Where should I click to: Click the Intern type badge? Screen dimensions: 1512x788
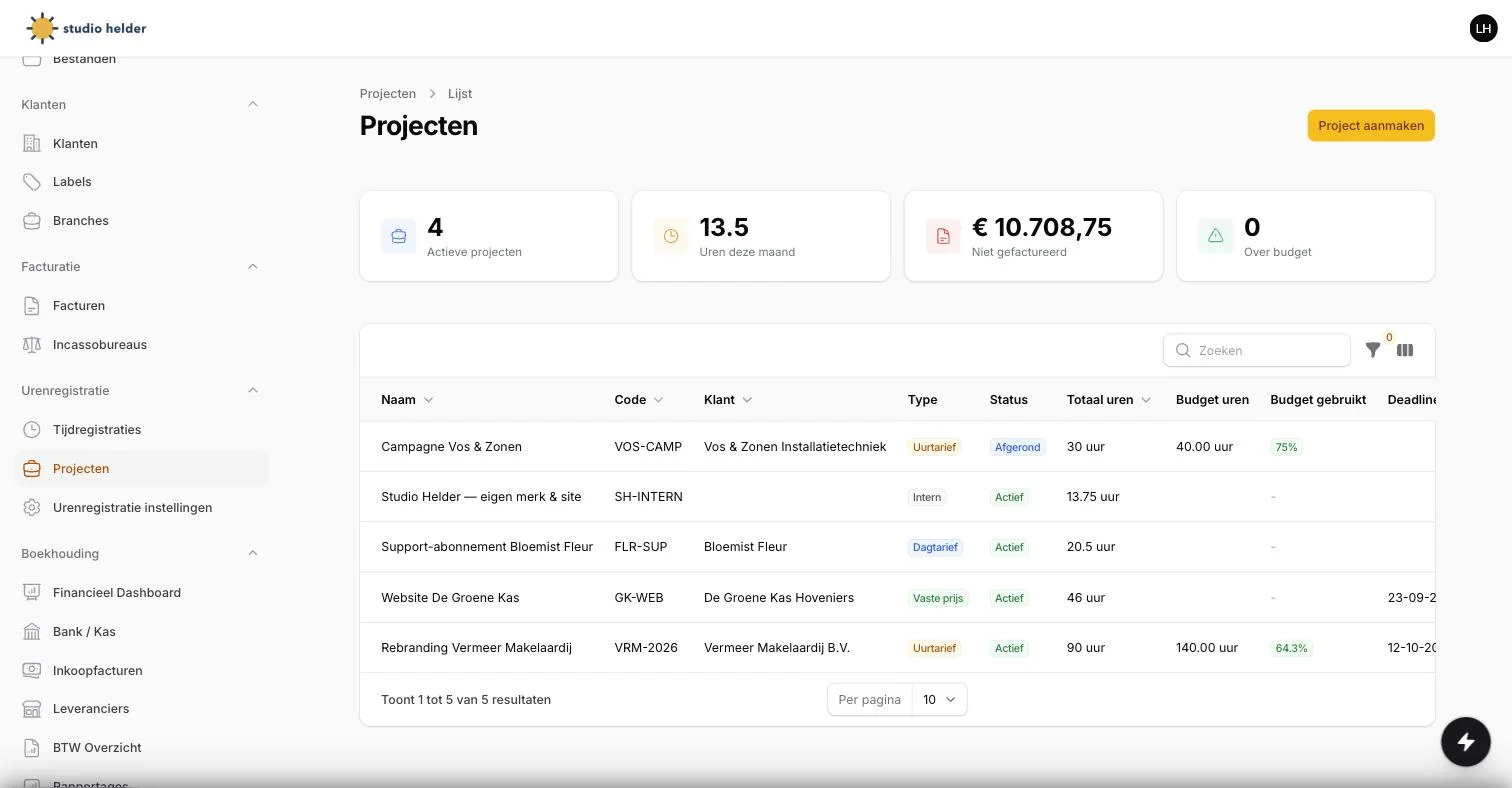click(x=927, y=497)
